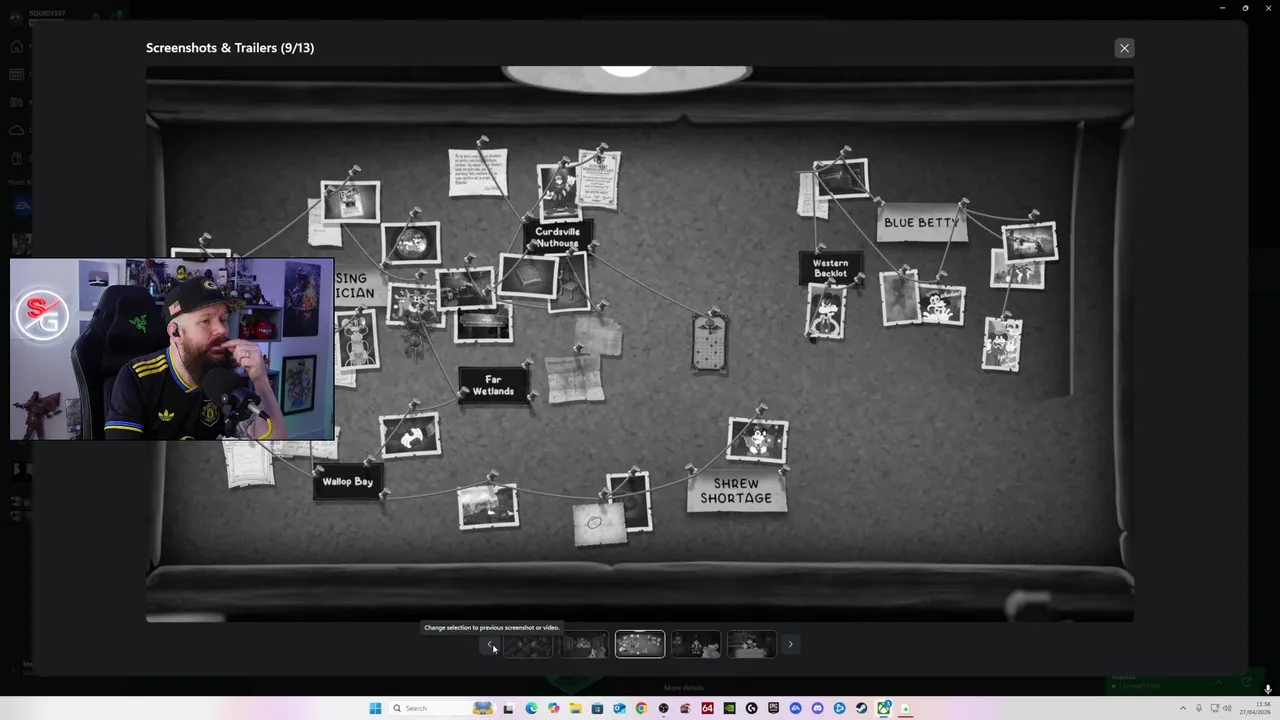Open the network status tray icon
Screen dimensions: 1280x720
tap(1215, 708)
